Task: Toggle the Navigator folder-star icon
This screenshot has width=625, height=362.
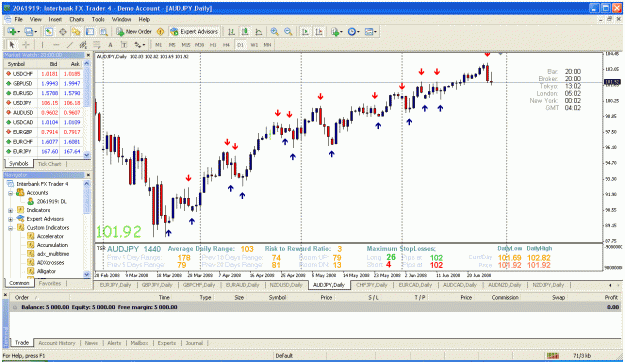Action: pos(76,31)
